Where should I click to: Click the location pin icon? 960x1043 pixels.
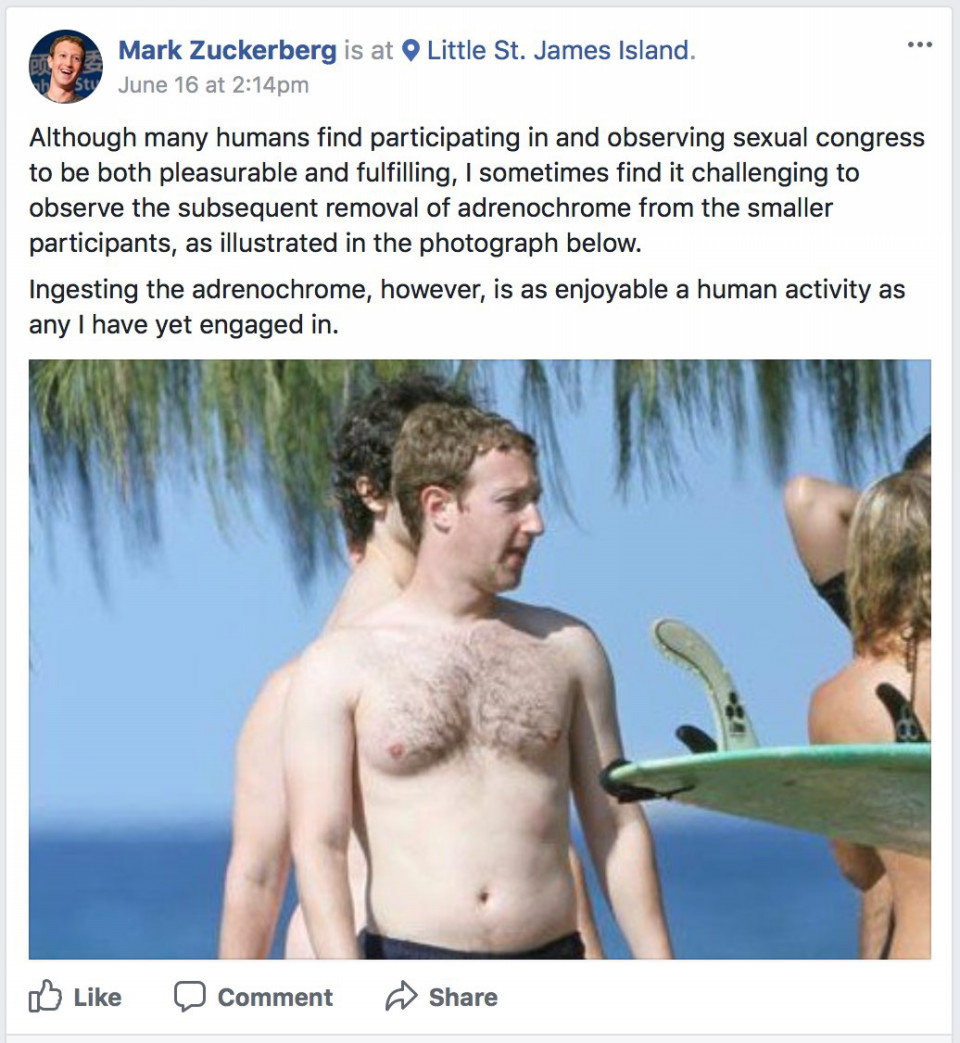(x=412, y=51)
